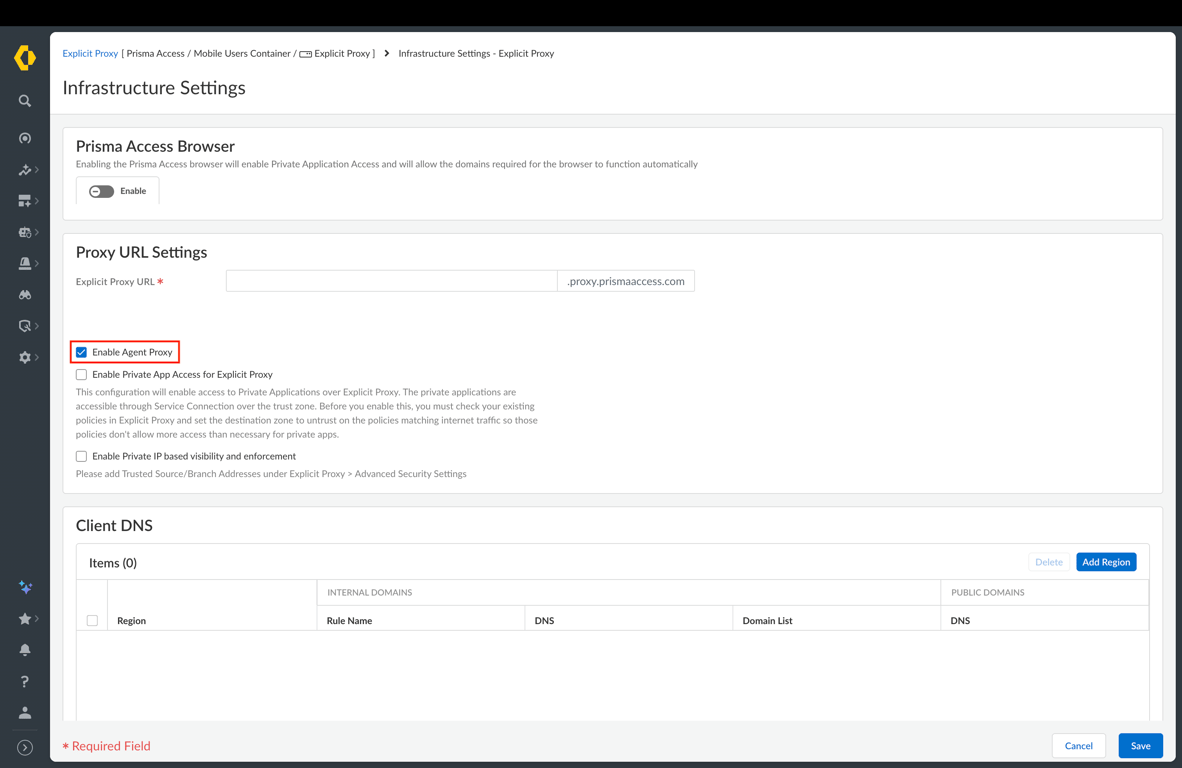Open the bell notifications icon
The image size is (1182, 768).
(x=25, y=650)
